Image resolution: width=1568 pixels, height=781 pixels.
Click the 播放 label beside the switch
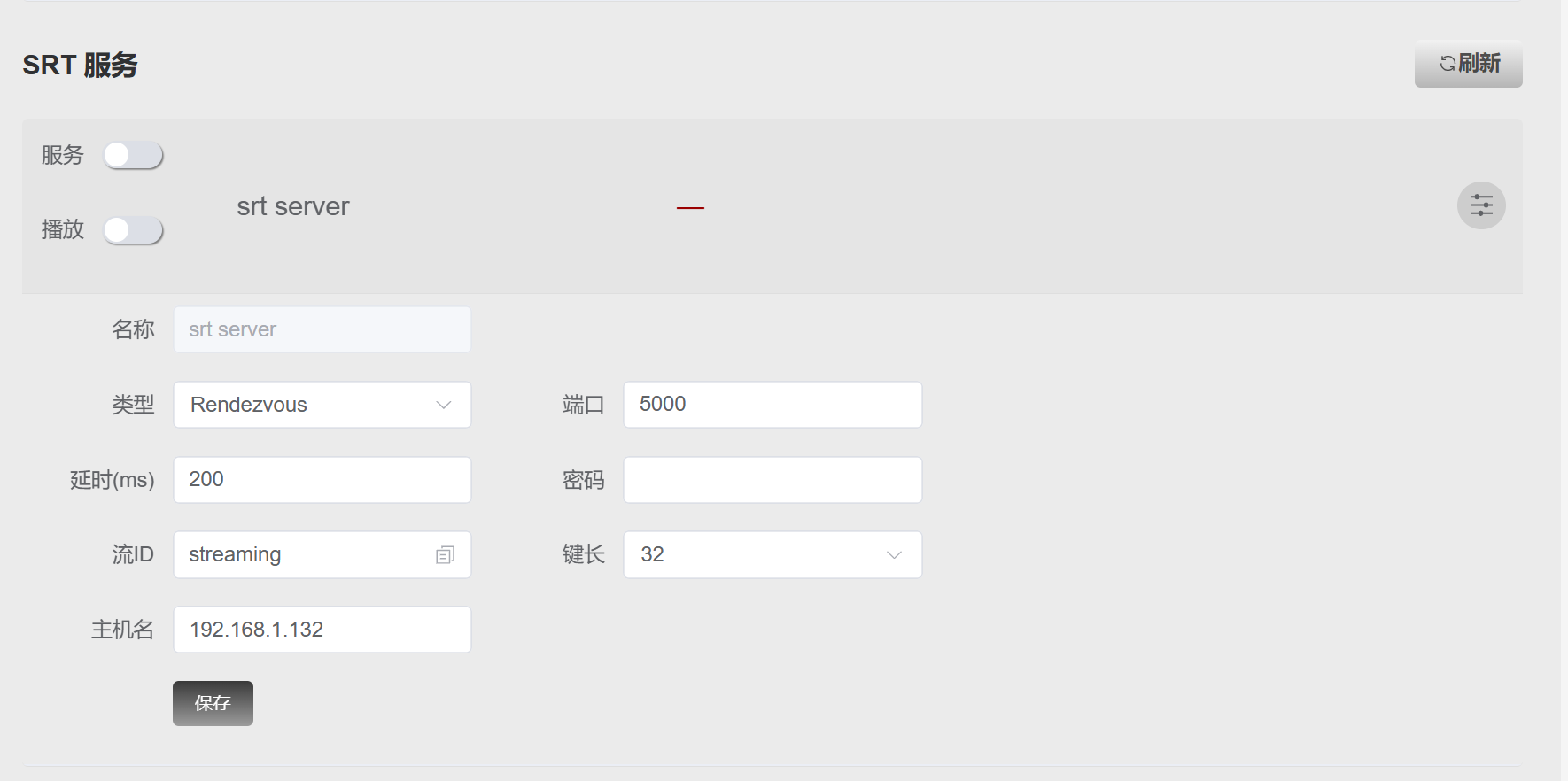[x=62, y=230]
